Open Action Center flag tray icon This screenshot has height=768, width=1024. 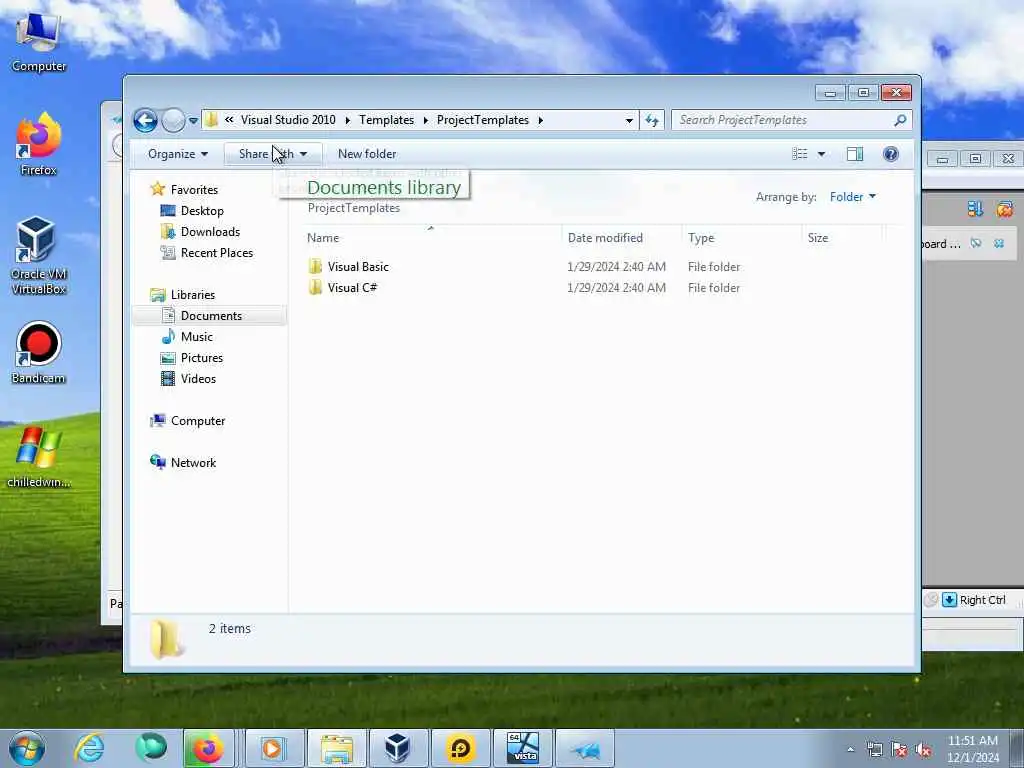coord(899,750)
